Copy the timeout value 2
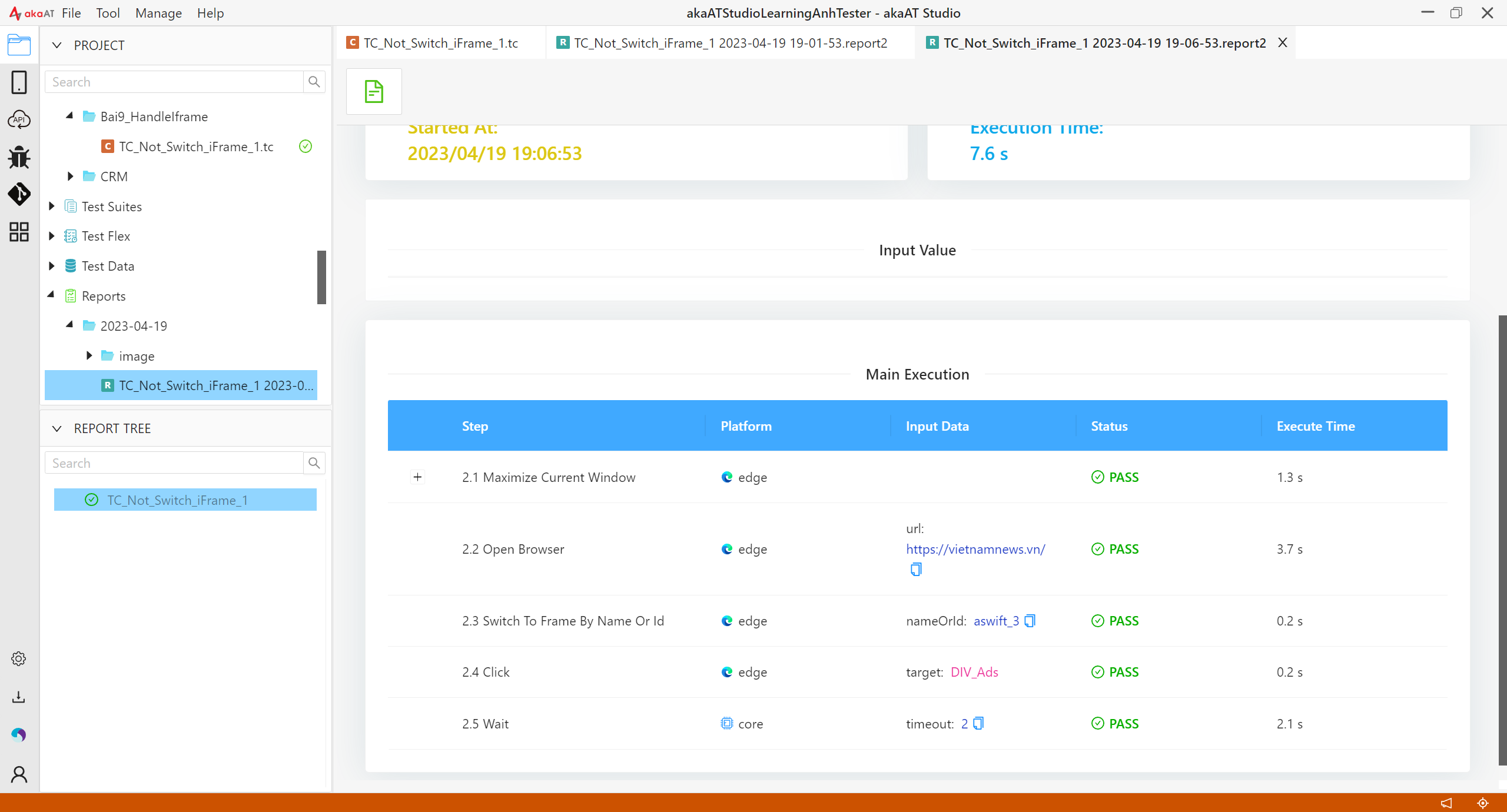Image resolution: width=1507 pixels, height=812 pixels. [x=978, y=723]
